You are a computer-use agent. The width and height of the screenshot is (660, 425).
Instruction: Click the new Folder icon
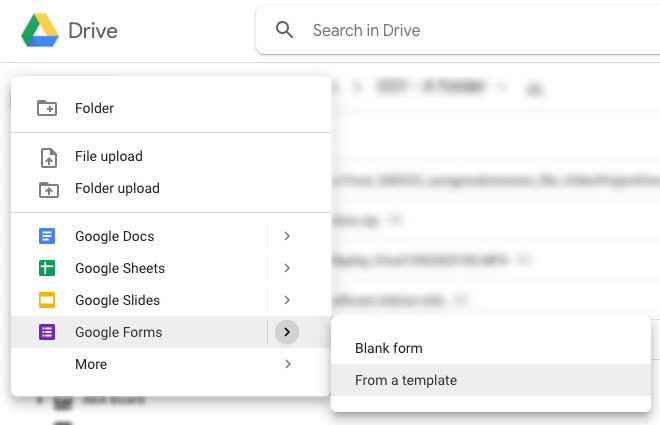click(47, 108)
